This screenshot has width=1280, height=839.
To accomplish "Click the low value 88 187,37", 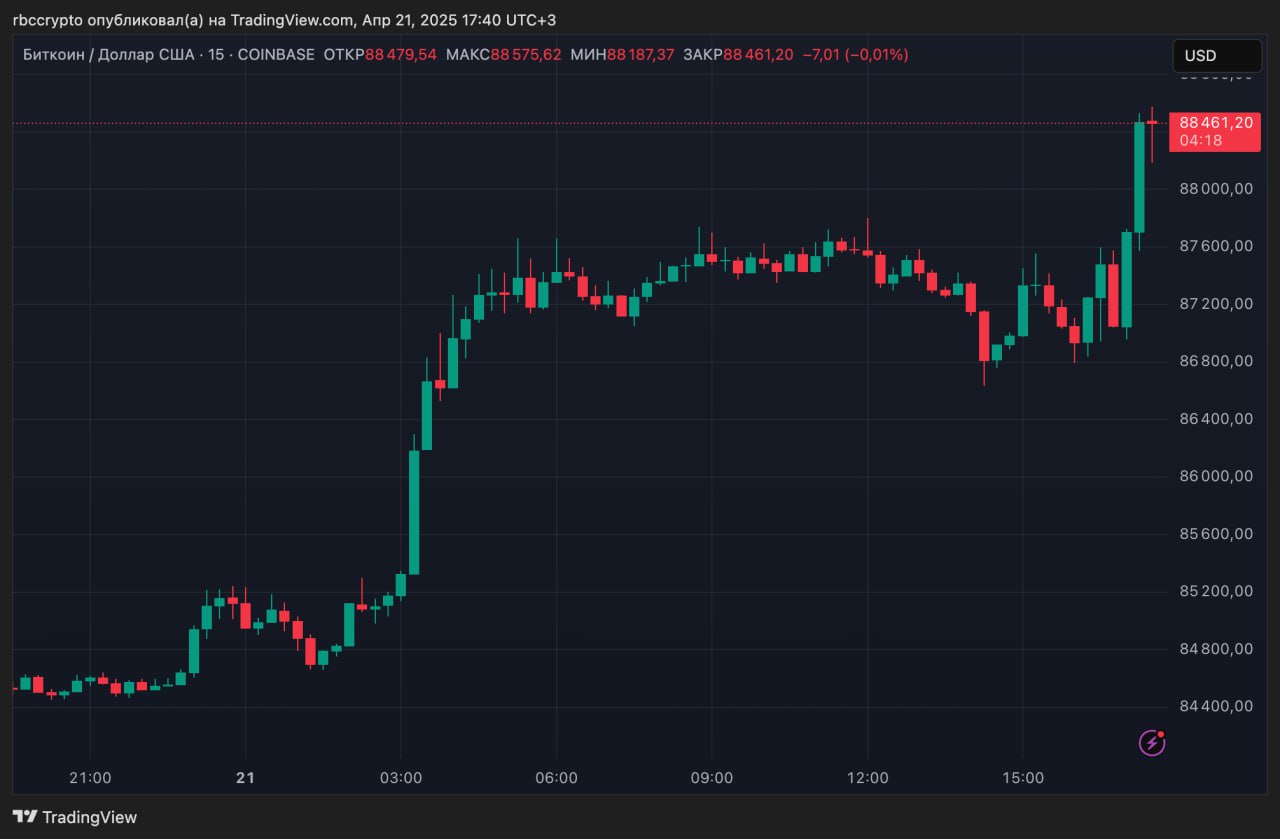I will point(640,55).
